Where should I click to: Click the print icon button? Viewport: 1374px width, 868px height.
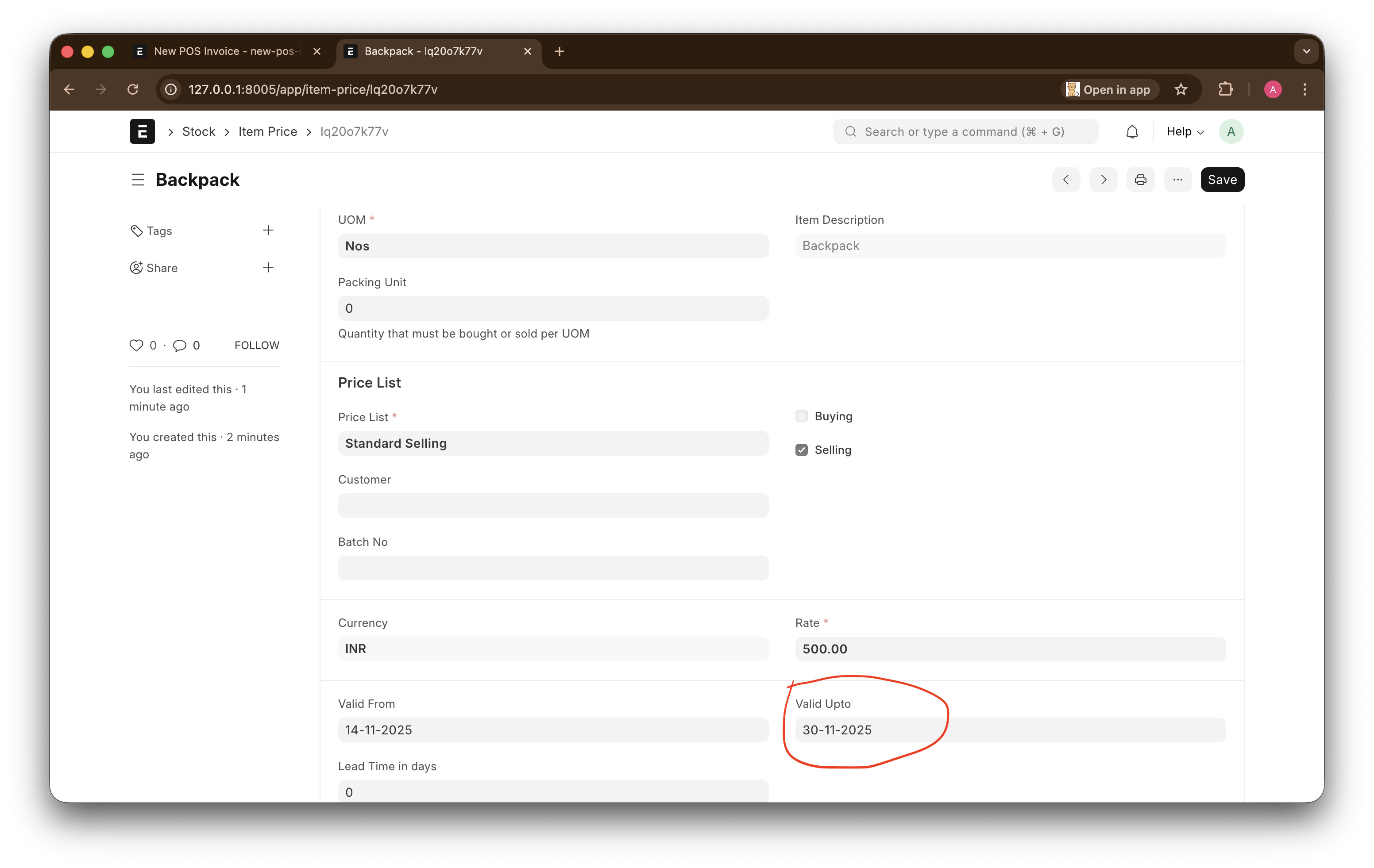click(x=1140, y=180)
